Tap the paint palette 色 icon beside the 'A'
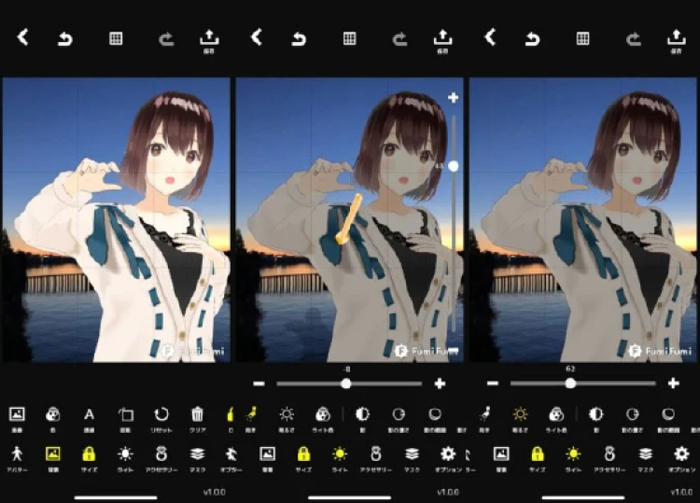 (x=53, y=415)
